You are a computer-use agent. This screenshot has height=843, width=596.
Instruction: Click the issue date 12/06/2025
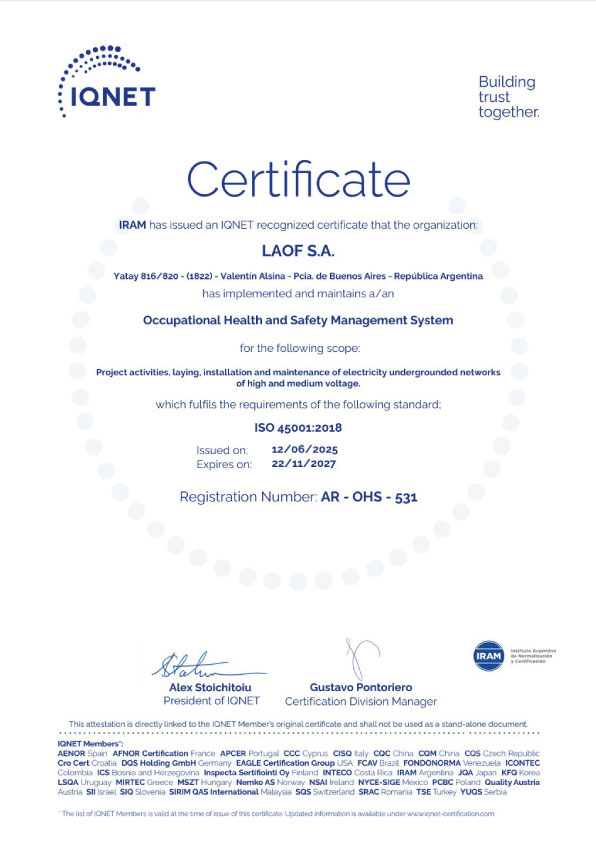tap(305, 449)
